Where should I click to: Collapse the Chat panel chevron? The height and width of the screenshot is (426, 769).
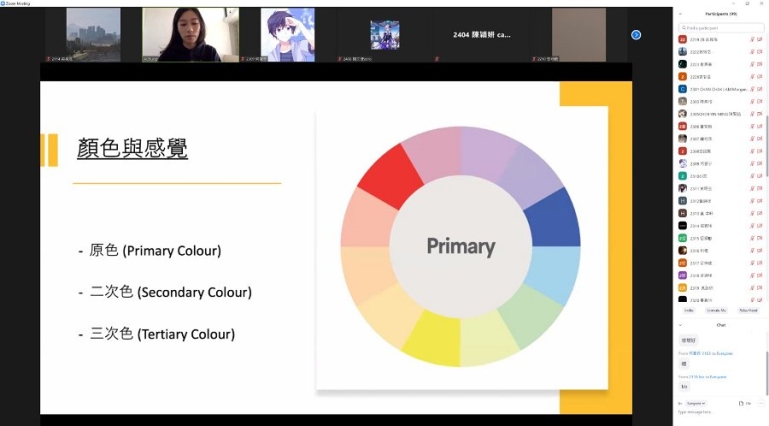[x=680, y=325]
